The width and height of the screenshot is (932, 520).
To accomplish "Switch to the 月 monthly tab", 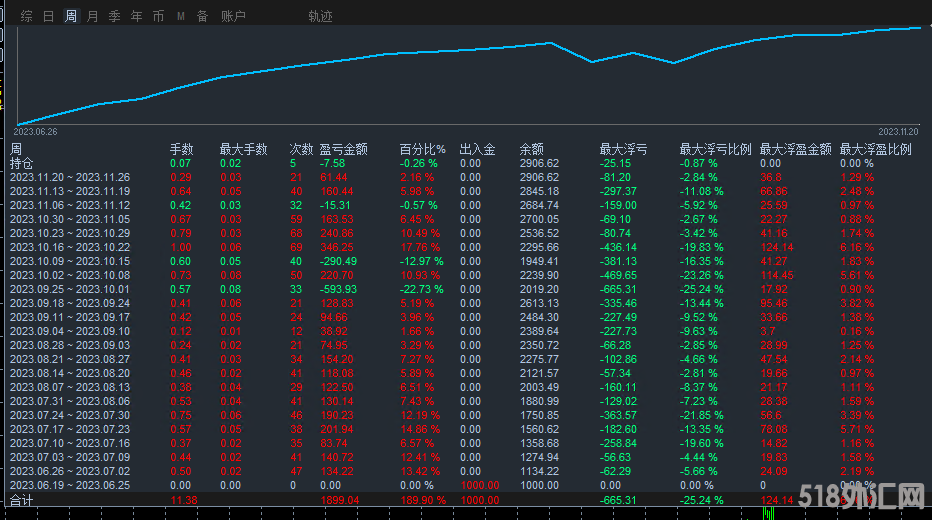I will click(x=93, y=16).
